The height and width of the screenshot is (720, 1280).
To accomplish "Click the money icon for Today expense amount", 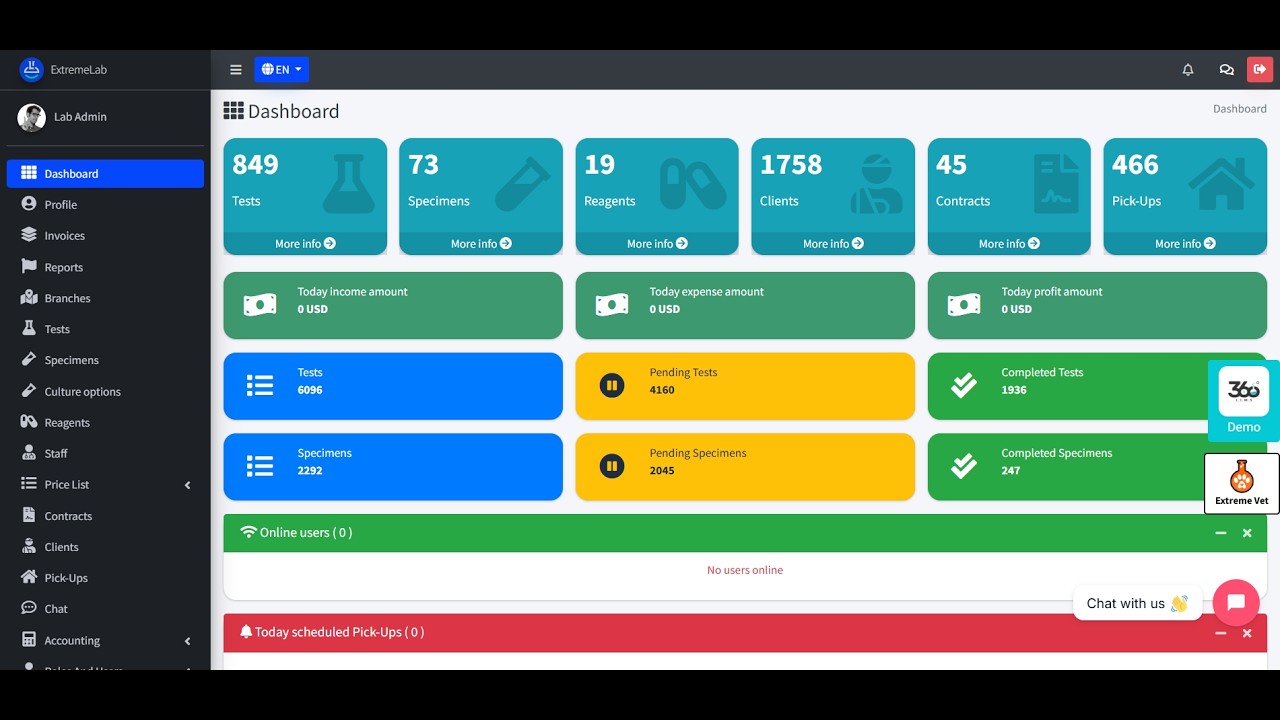I will pyautogui.click(x=612, y=305).
